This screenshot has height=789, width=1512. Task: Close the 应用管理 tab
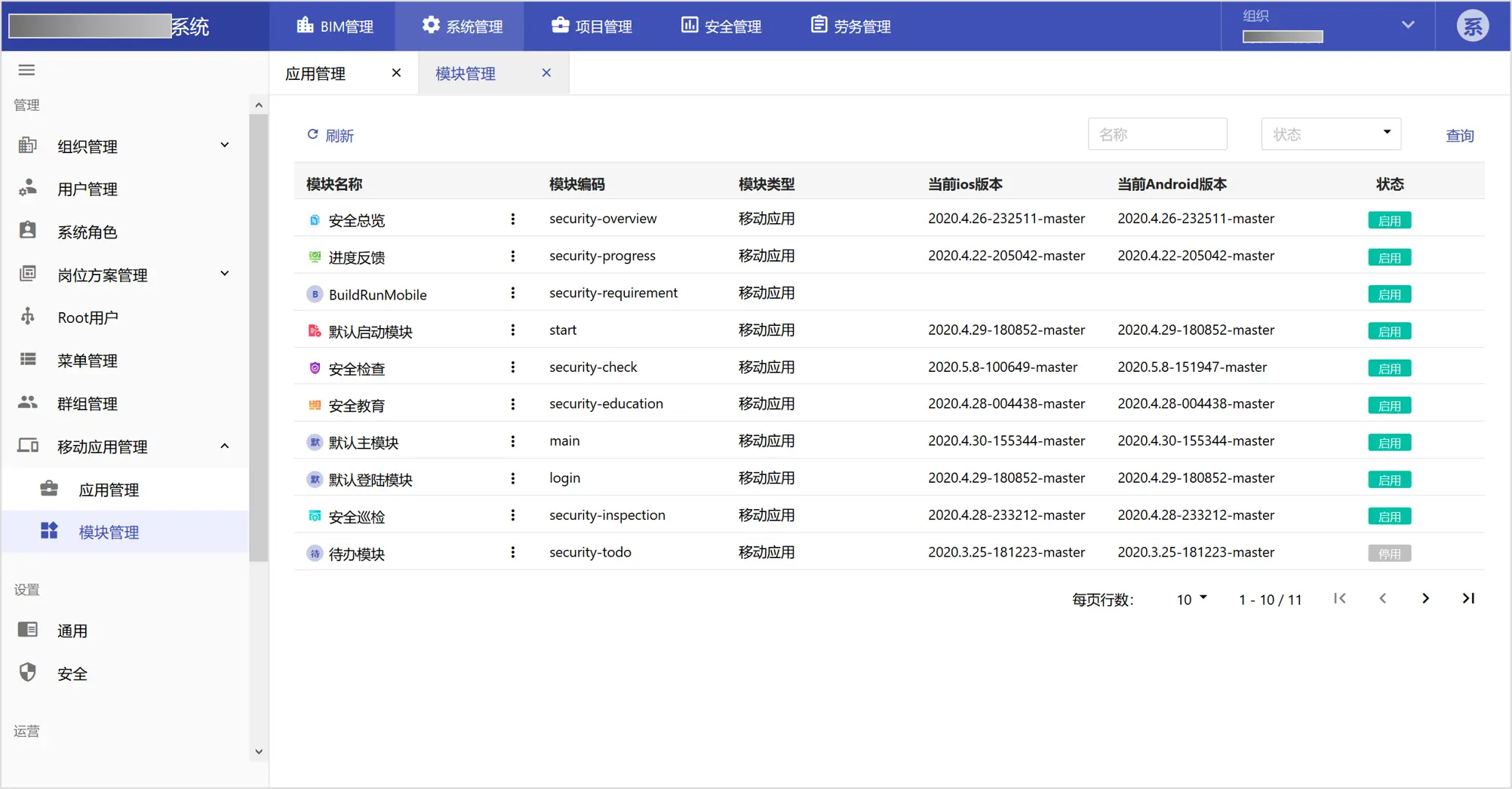coord(396,73)
